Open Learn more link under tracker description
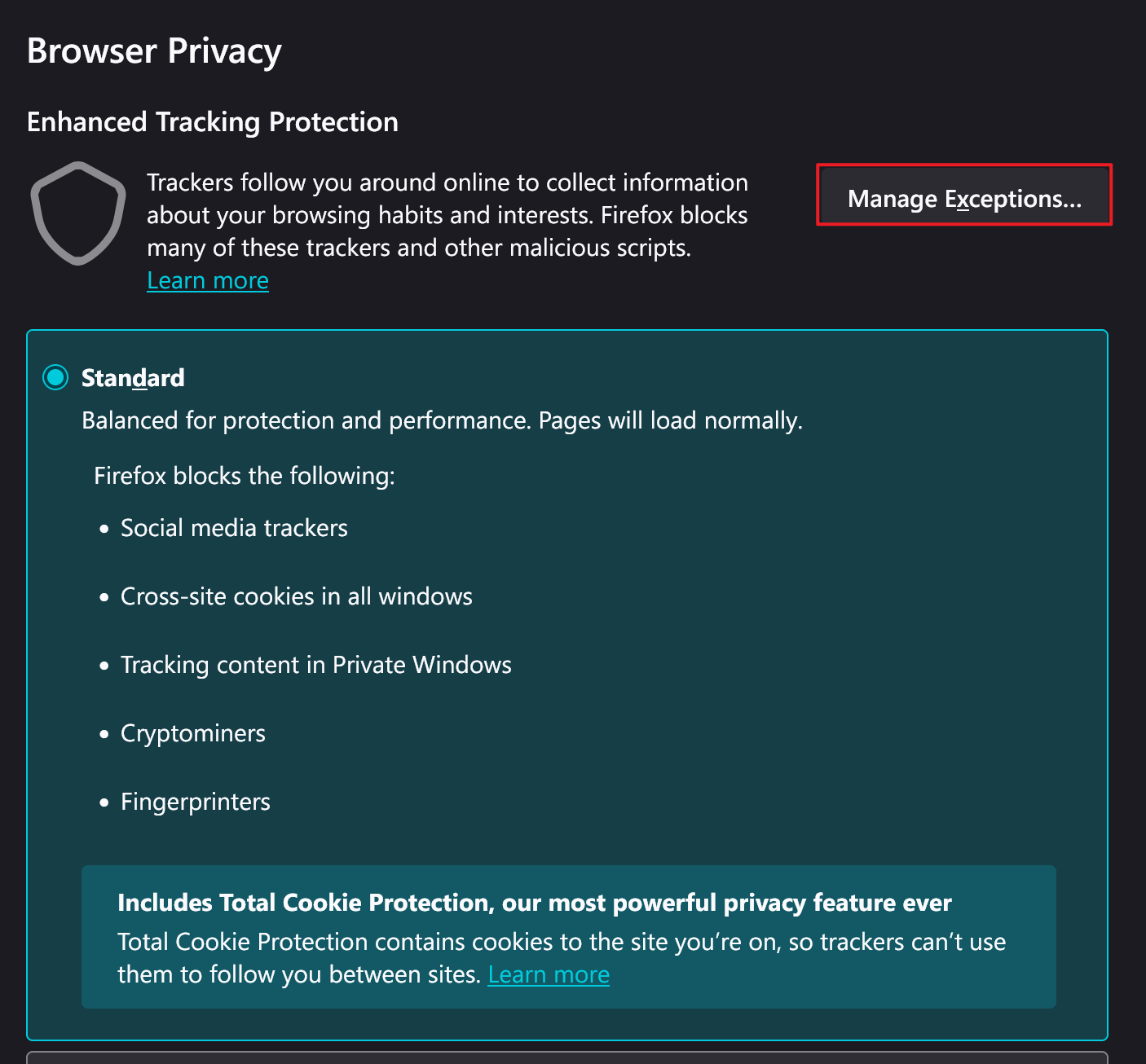This screenshot has width=1146, height=1064. [208, 280]
